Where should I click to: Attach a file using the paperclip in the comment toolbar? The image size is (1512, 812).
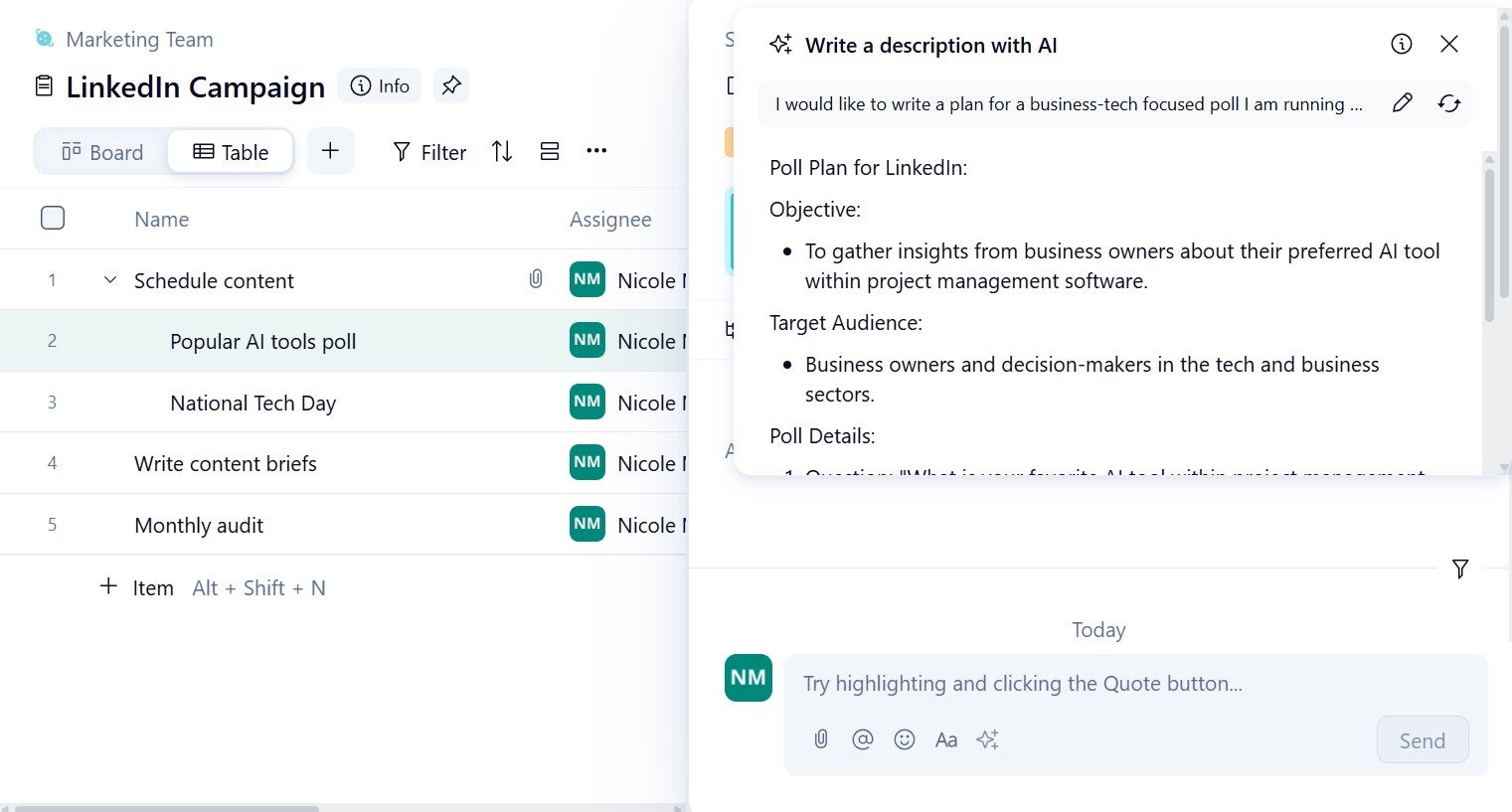[820, 739]
